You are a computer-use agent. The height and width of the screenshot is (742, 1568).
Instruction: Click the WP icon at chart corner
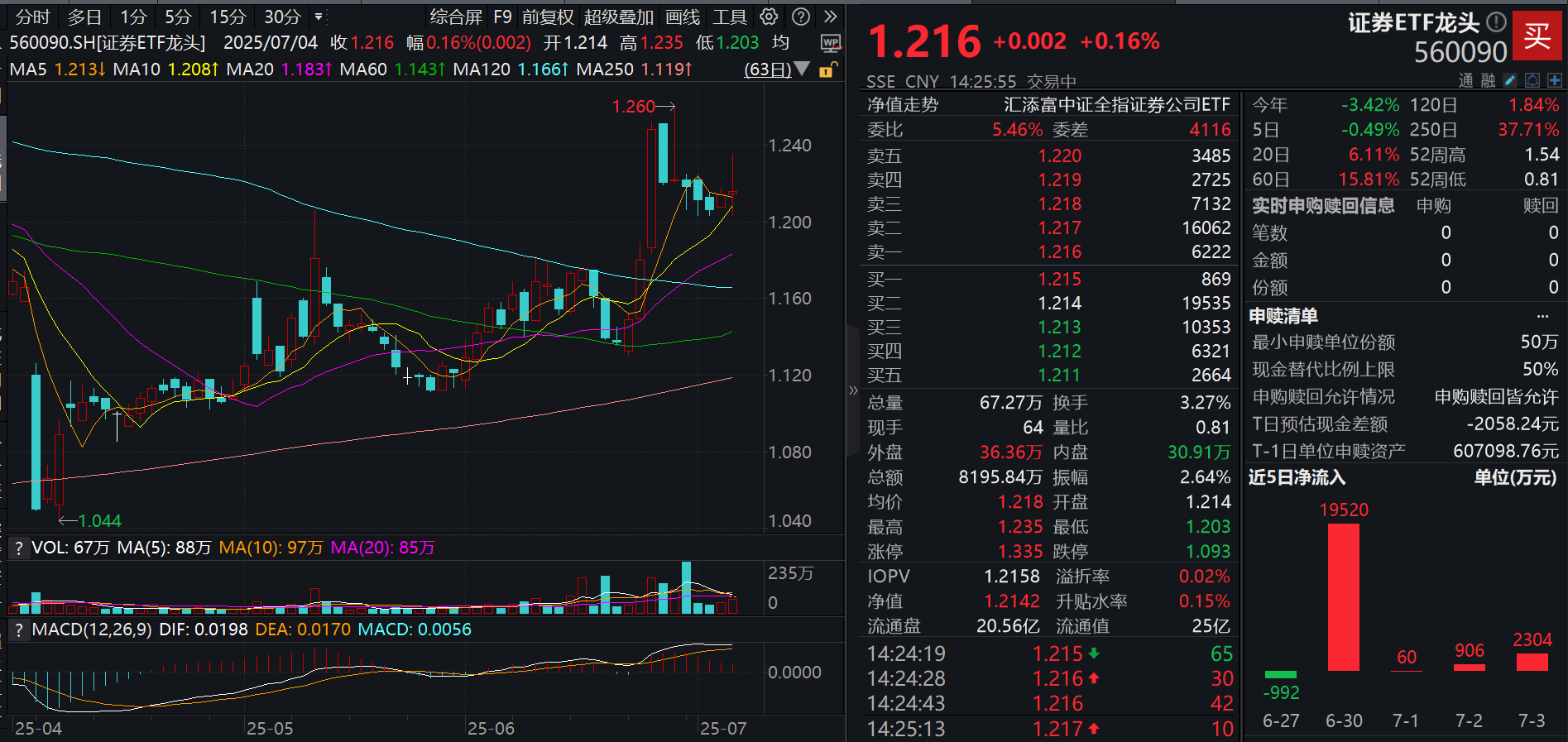(830, 43)
